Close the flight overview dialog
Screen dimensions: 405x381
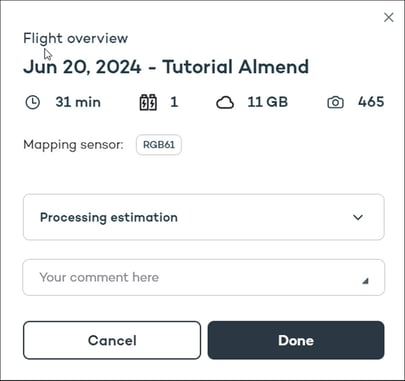tap(389, 17)
